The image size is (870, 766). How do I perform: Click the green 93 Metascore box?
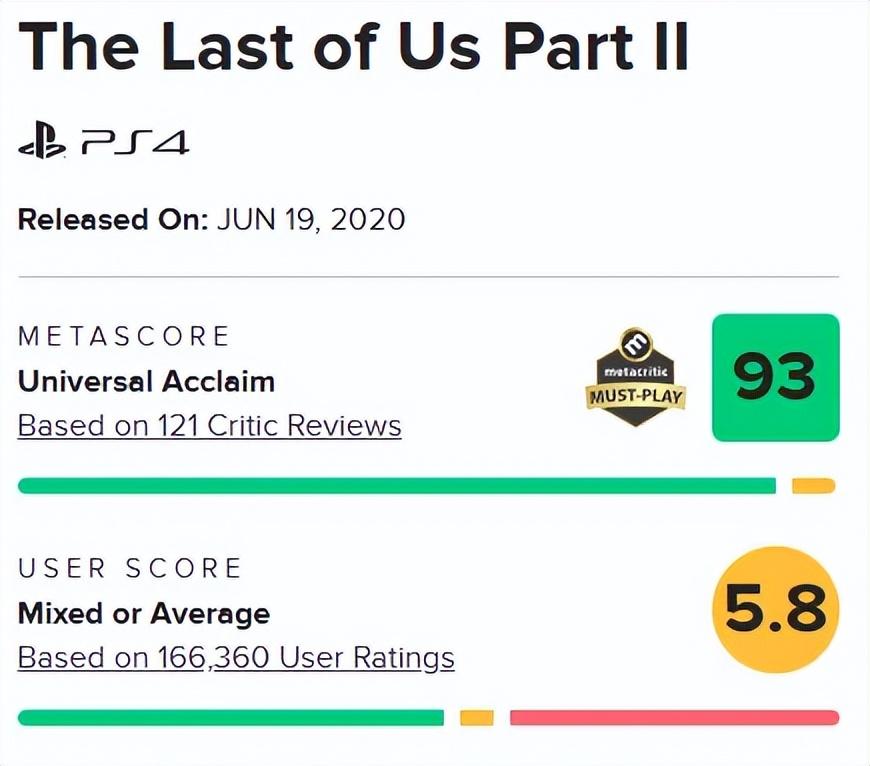click(x=775, y=377)
